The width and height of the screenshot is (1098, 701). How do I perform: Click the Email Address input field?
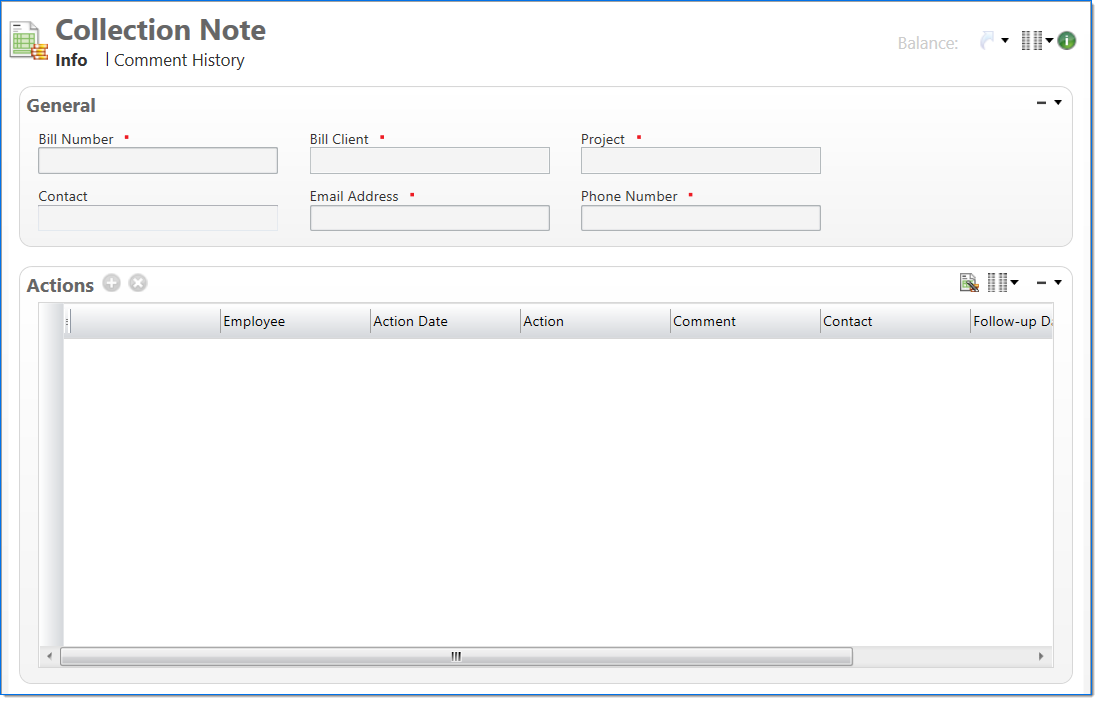(429, 218)
